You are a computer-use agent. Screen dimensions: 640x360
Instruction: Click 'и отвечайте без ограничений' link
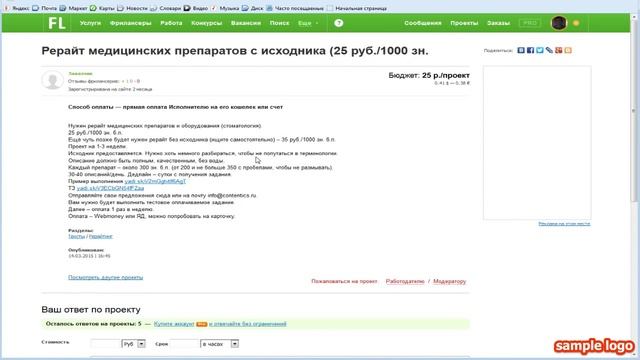point(248,324)
